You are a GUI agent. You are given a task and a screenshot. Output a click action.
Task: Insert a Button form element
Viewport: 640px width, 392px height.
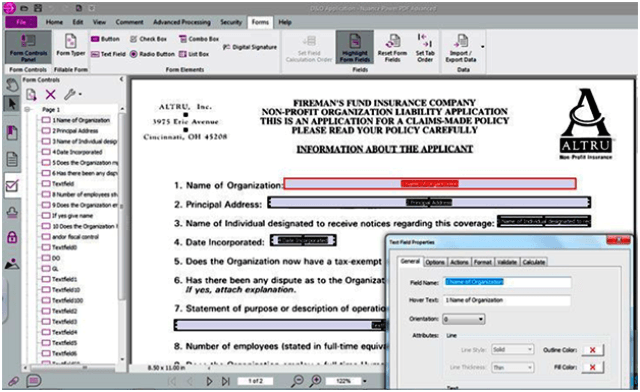coord(105,39)
